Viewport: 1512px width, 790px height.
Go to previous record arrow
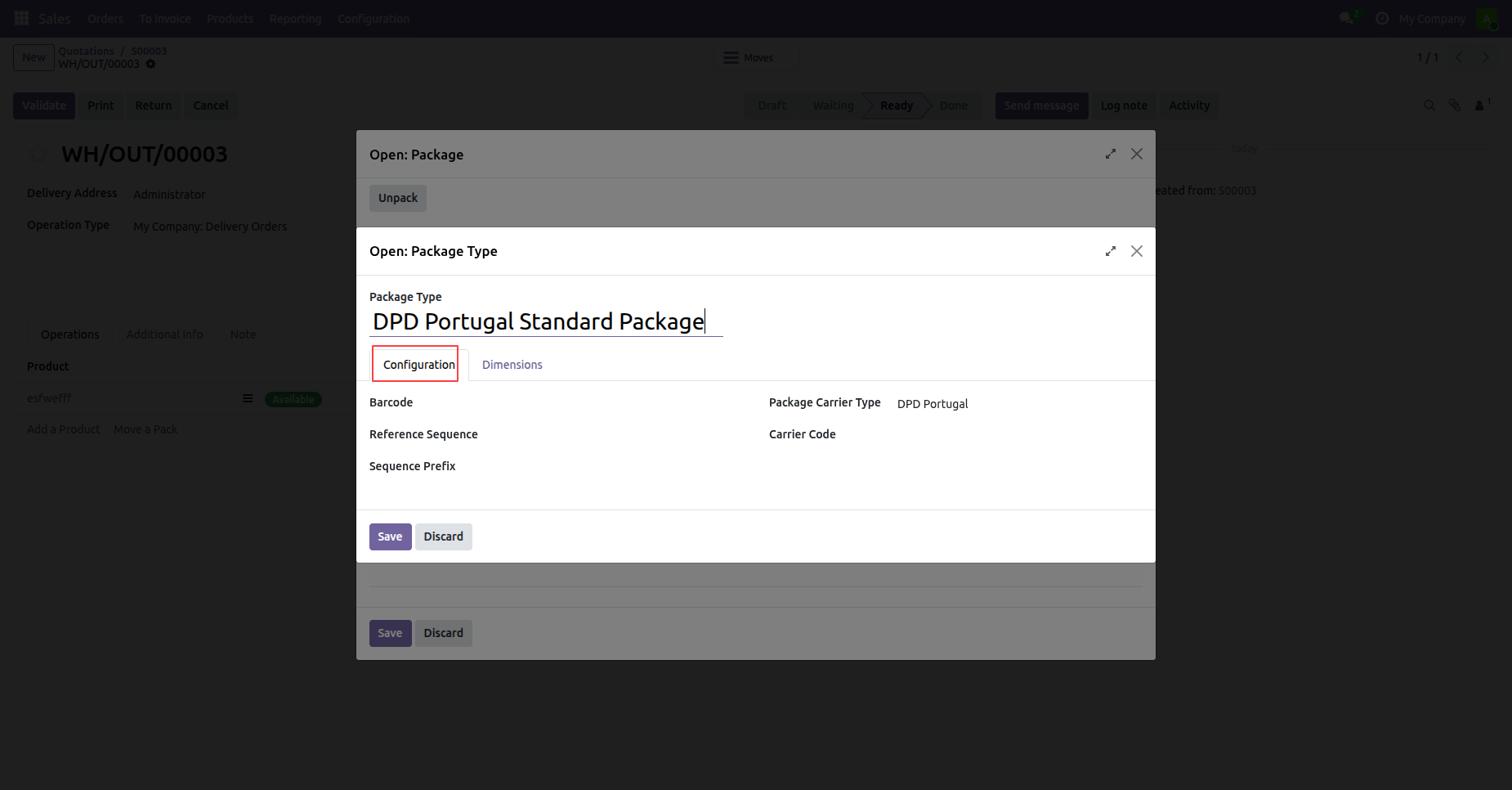point(1459,57)
